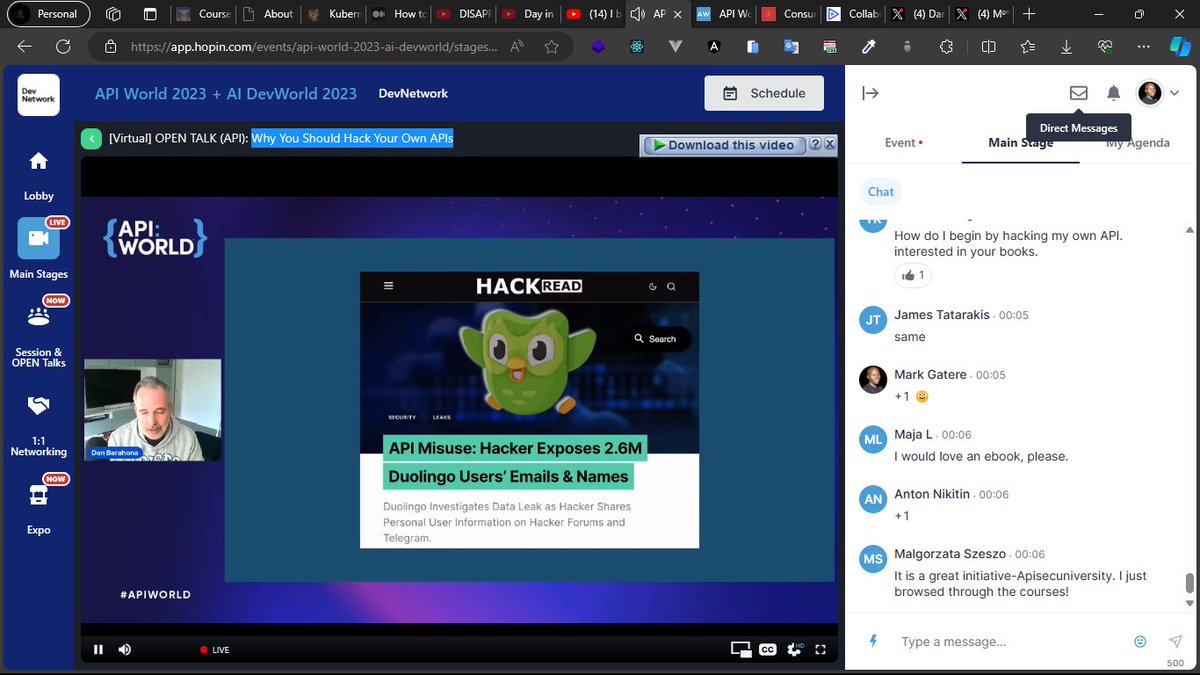Click the browser address bar URL
1200x675 pixels.
(314, 46)
